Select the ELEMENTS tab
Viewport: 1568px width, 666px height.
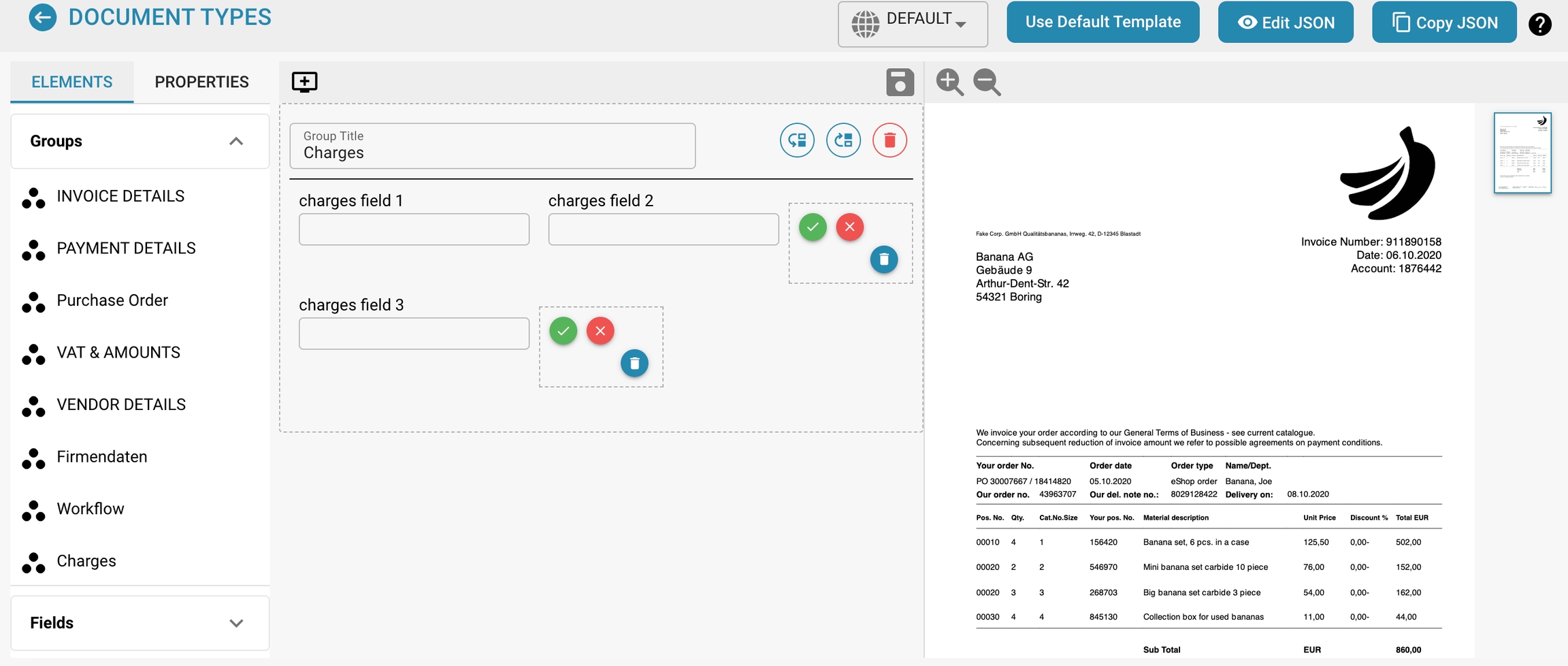pos(72,82)
